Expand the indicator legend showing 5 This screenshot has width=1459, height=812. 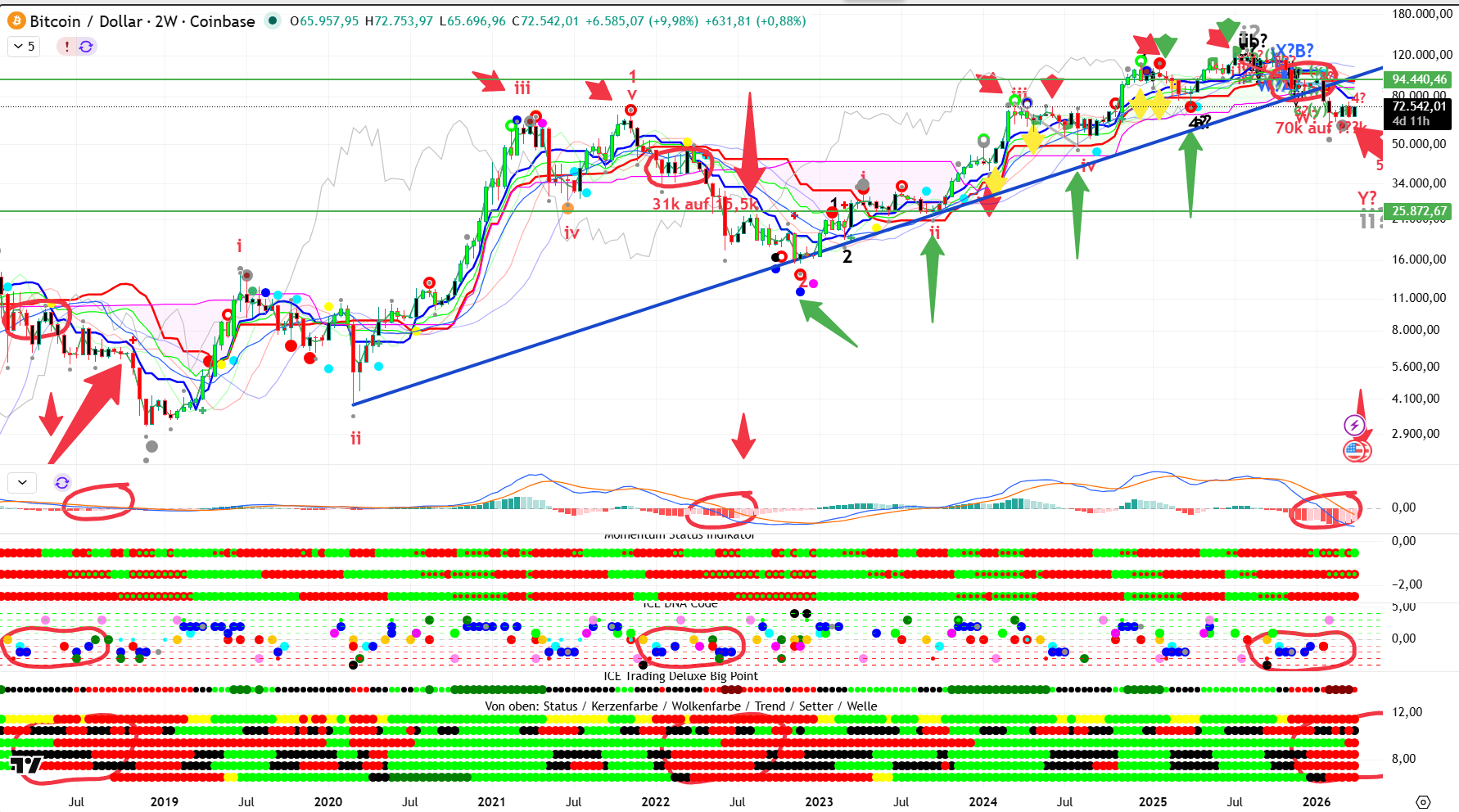pos(24,47)
